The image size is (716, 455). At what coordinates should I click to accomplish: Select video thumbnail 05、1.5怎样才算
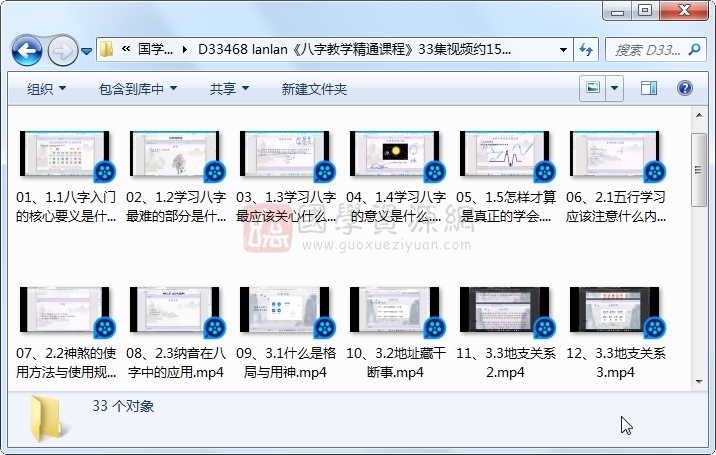click(506, 155)
